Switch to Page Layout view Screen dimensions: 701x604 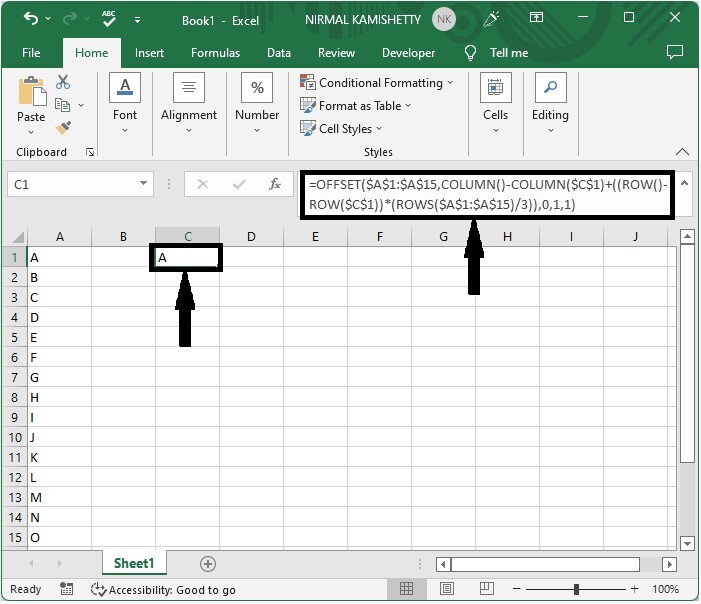click(447, 589)
